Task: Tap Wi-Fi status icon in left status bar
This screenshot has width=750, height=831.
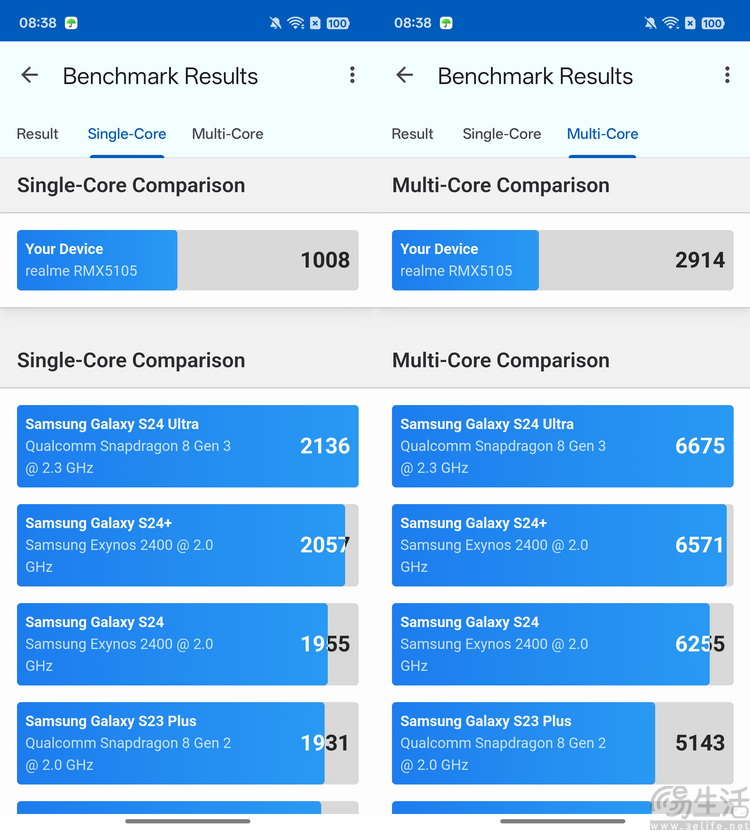Action: 295,23
